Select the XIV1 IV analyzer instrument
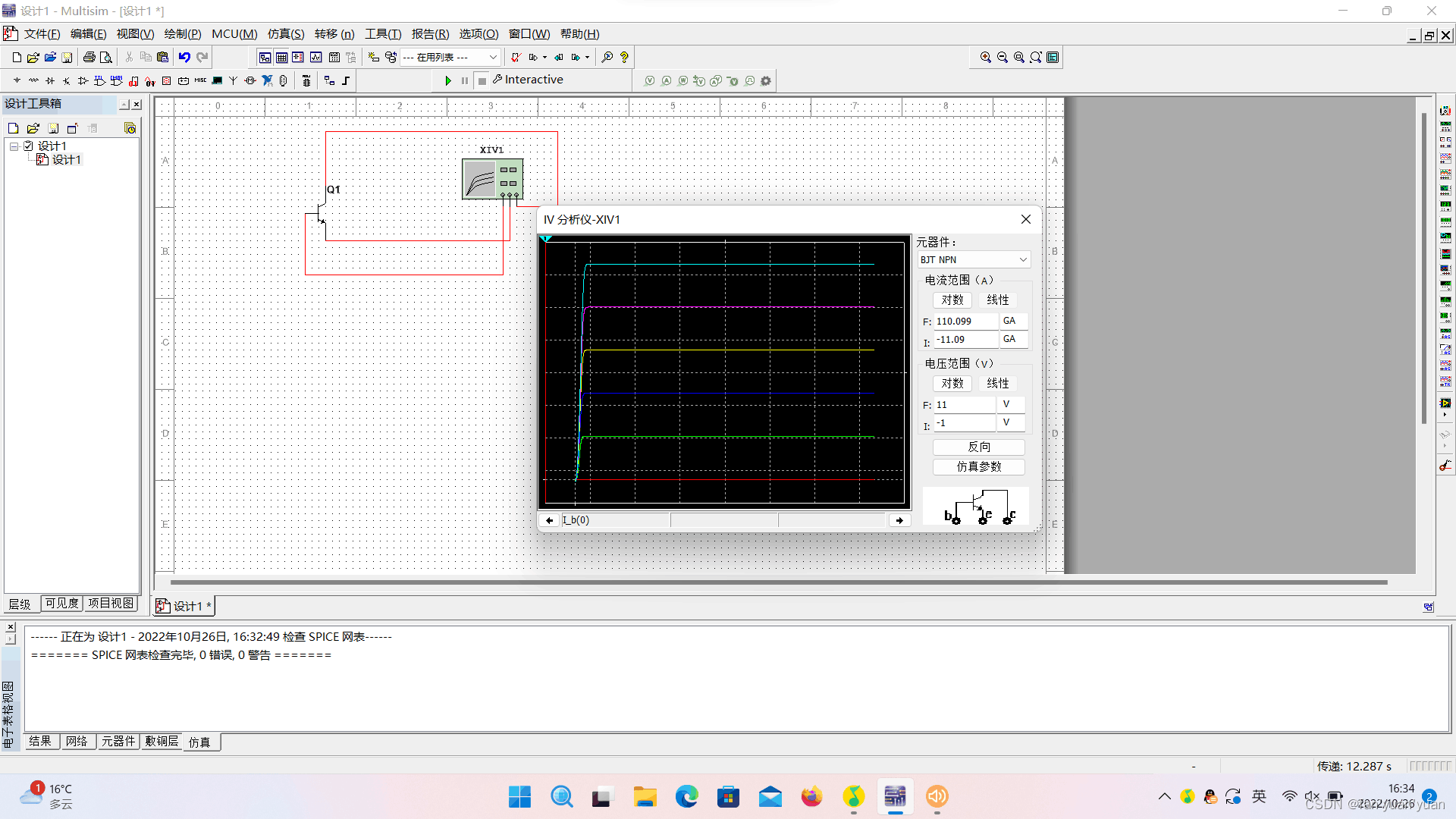The height and width of the screenshot is (819, 1456). click(x=492, y=179)
